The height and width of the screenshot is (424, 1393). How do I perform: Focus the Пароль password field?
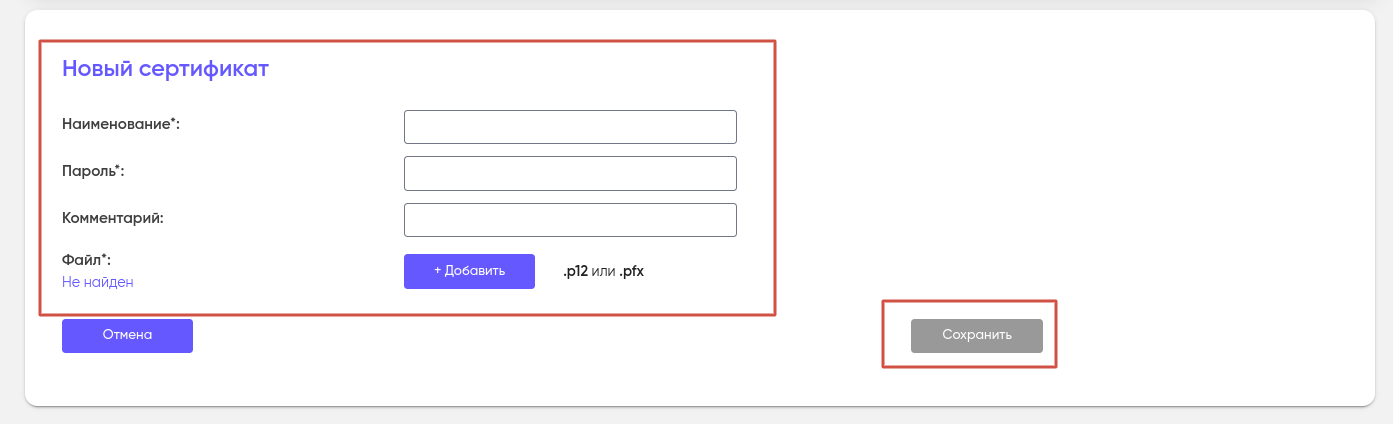tap(570, 173)
